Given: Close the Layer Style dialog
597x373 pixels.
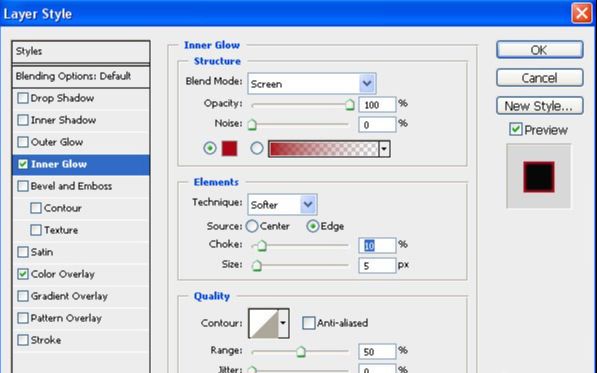Looking at the screenshot, I should pyautogui.click(x=582, y=13).
